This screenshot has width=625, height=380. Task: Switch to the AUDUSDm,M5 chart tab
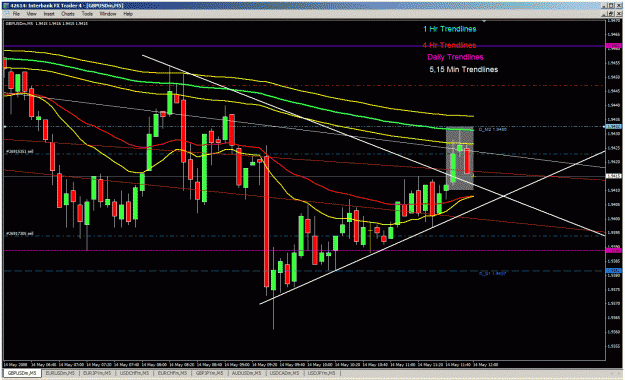tap(247, 373)
